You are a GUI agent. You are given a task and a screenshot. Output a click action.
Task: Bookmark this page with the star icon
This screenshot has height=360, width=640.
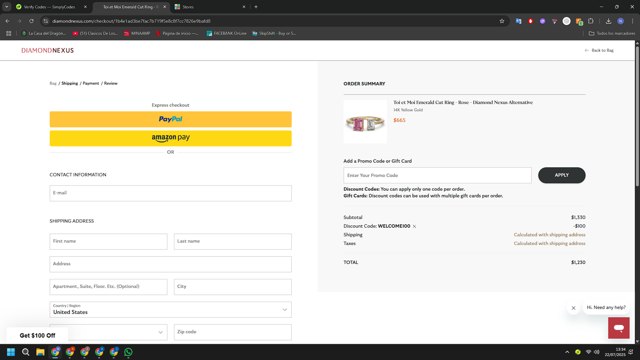[502, 21]
